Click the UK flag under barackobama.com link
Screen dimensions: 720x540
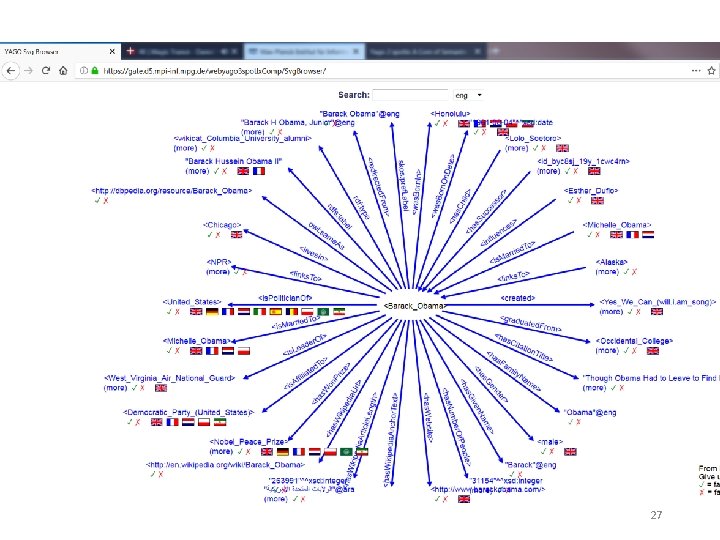coord(464,499)
